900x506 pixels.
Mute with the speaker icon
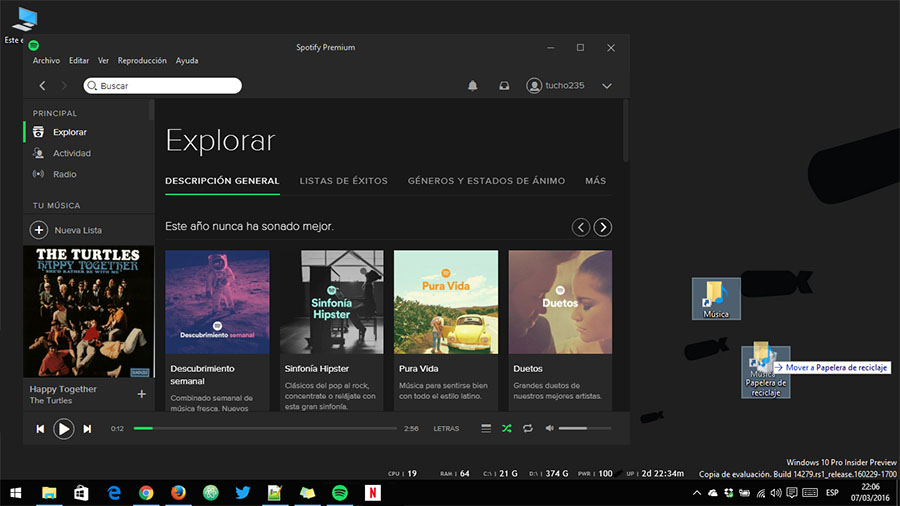pyautogui.click(x=549, y=428)
